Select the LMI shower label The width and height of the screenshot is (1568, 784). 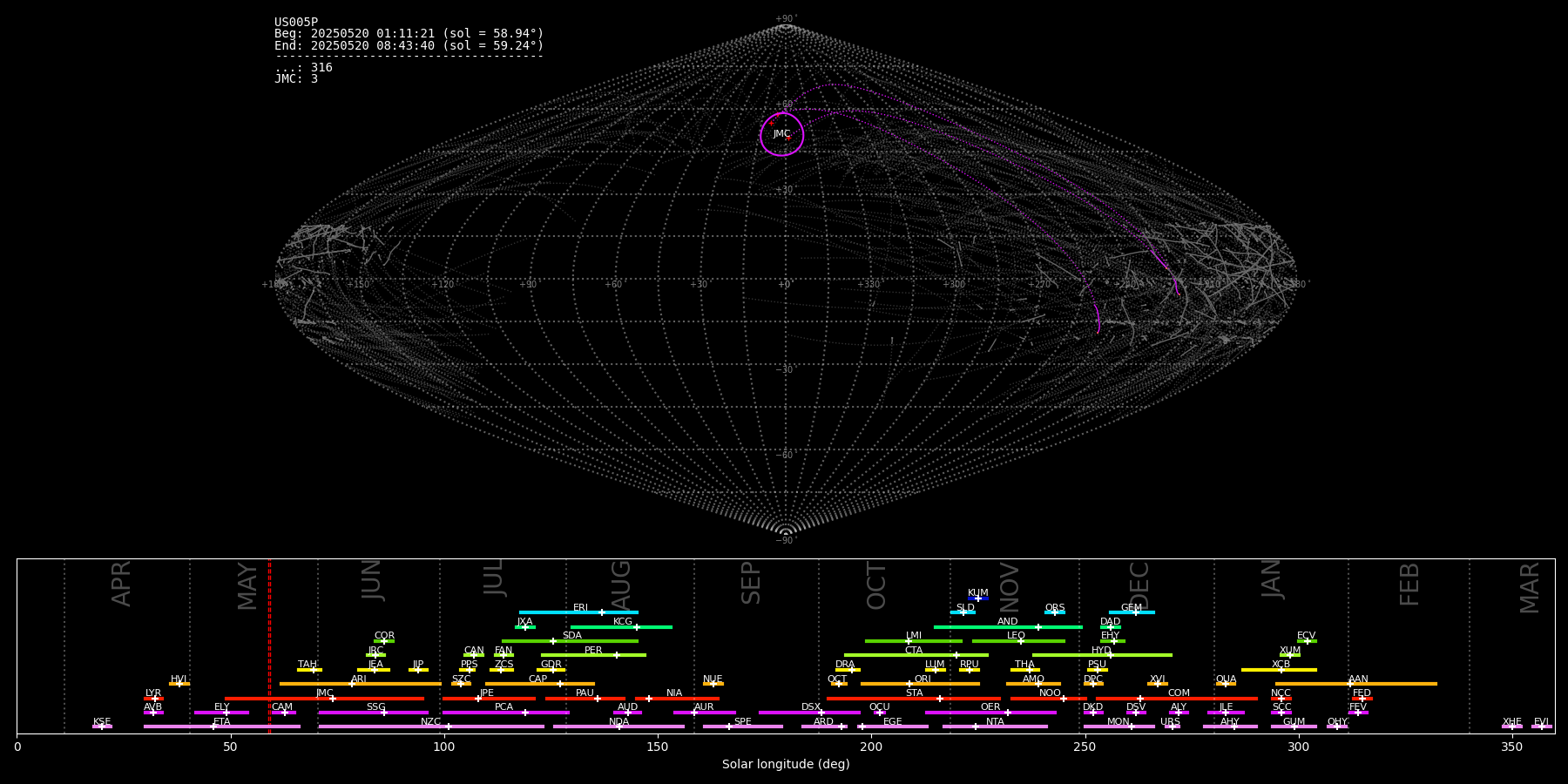[913, 636]
